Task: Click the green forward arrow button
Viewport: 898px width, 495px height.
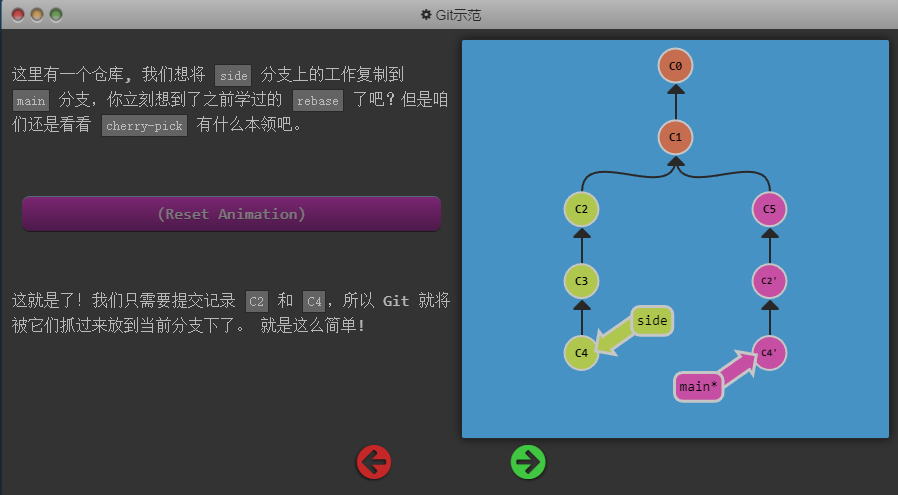Action: point(528,462)
